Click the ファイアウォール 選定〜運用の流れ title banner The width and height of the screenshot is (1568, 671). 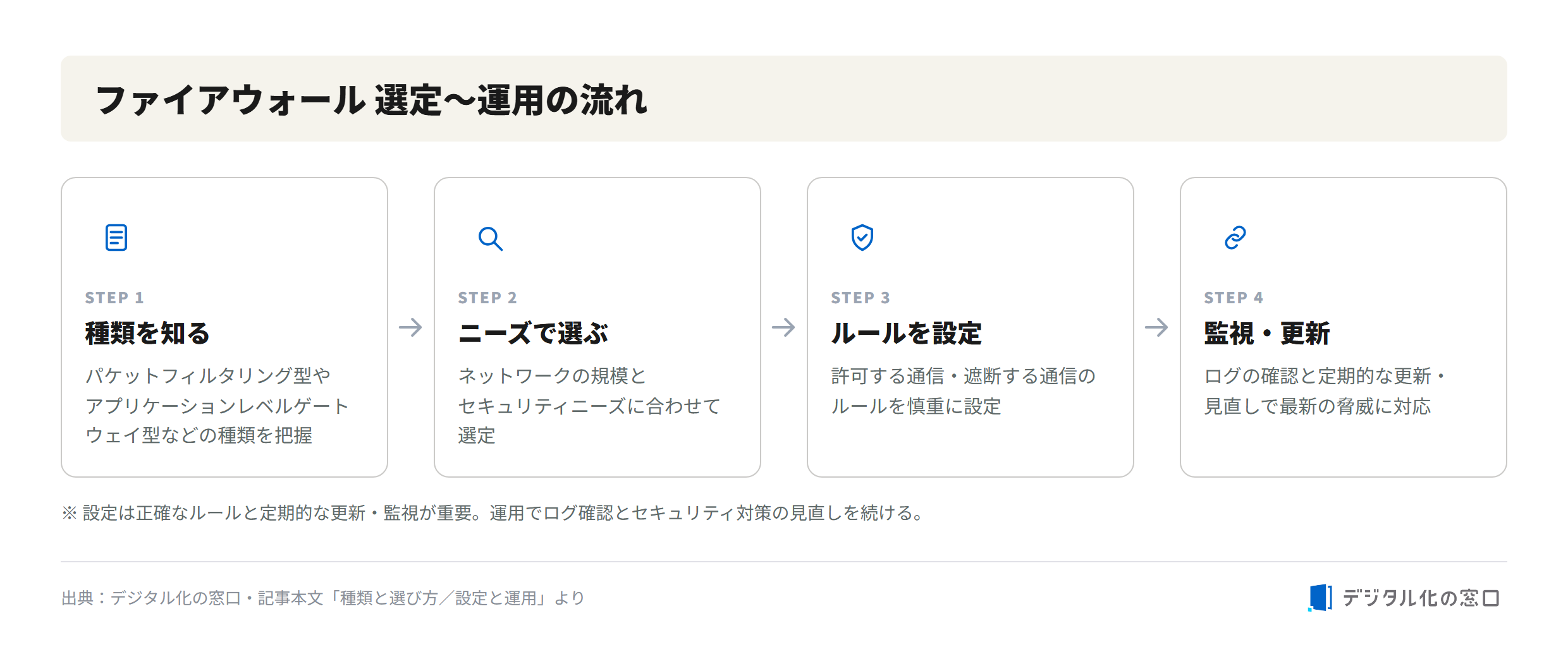point(784,99)
